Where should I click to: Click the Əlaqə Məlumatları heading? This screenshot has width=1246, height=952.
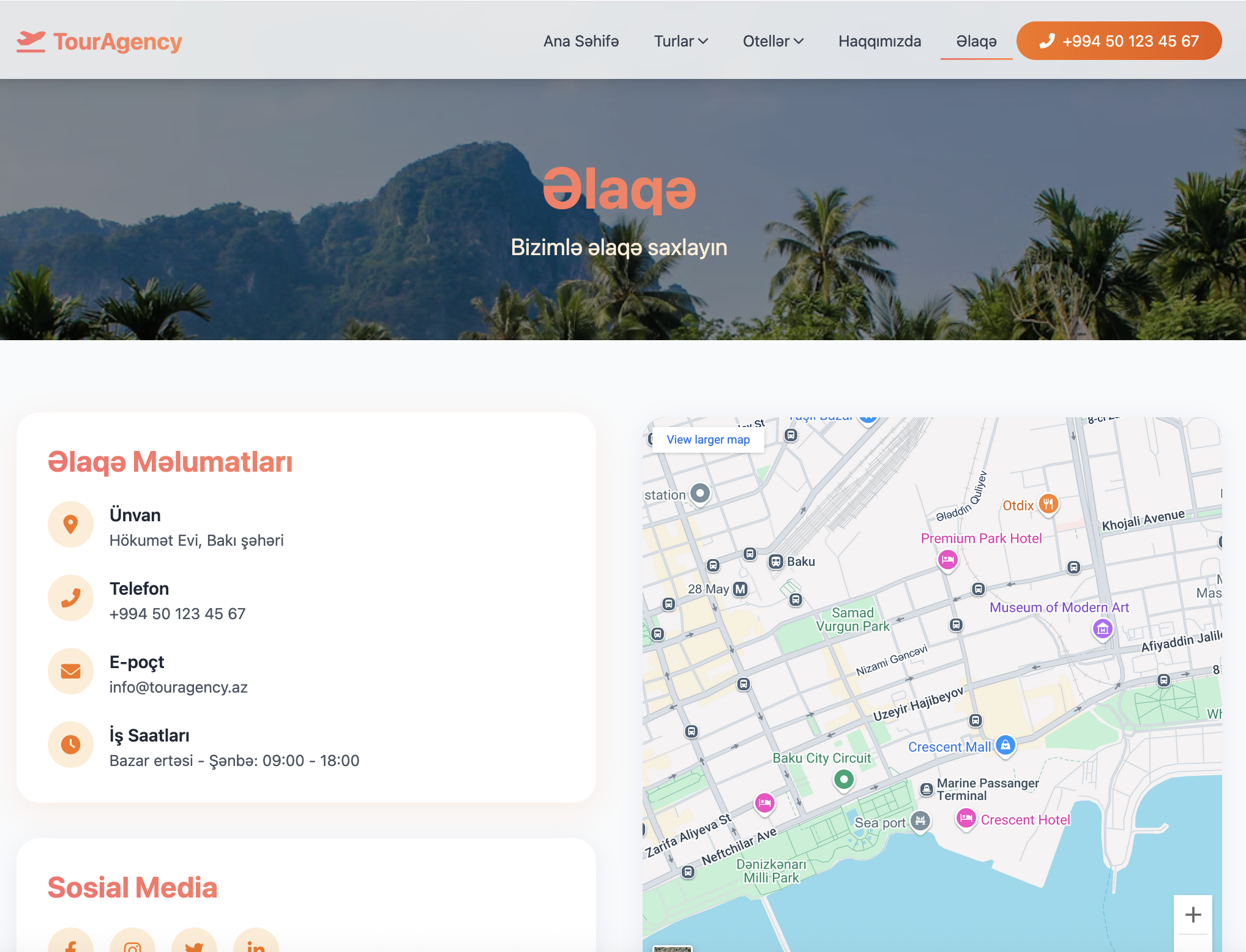pyautogui.click(x=170, y=462)
